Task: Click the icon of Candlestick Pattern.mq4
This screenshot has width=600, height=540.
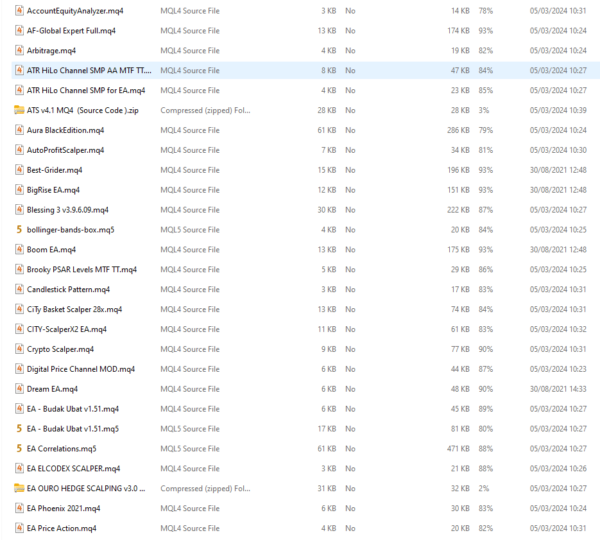Action: (x=19, y=289)
